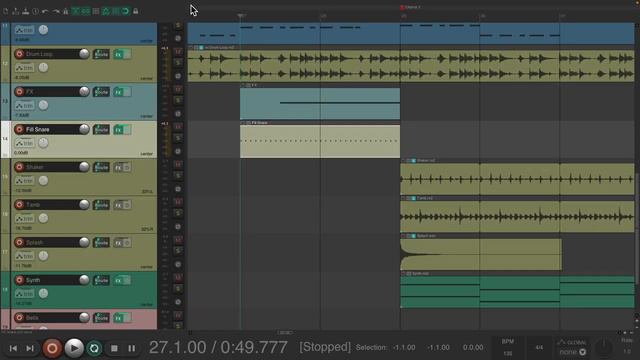The image size is (640, 360).
Task: Toggle the padlock locking icon in toolbar
Action: (x=136, y=11)
